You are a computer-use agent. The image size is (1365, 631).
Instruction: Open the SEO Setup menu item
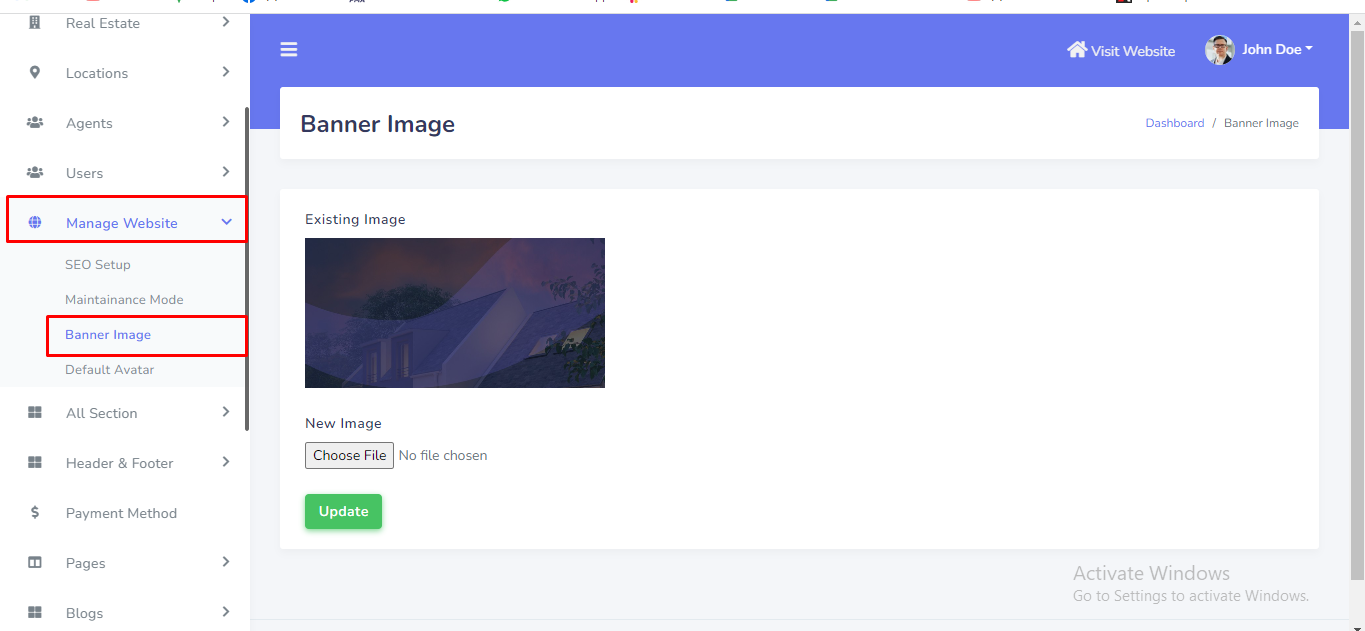pos(98,265)
